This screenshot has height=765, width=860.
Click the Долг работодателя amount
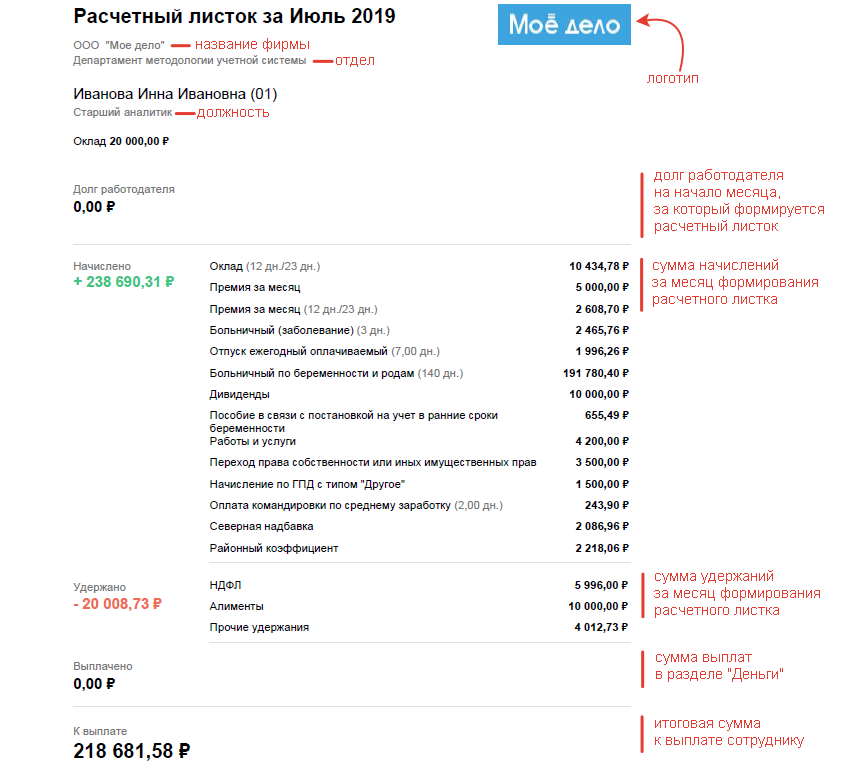pyautogui.click(x=94, y=208)
